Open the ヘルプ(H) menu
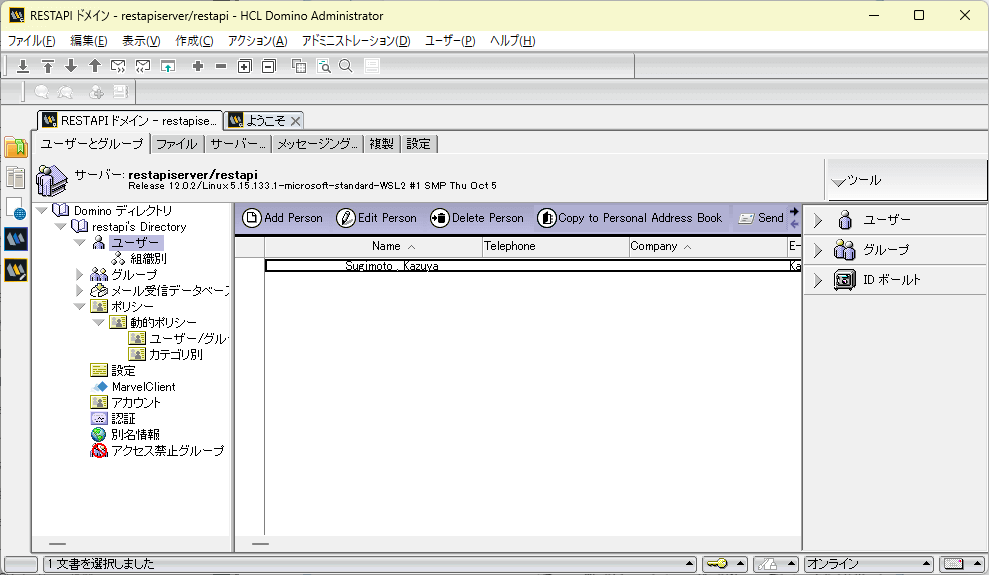The width and height of the screenshot is (989, 575). pos(512,41)
